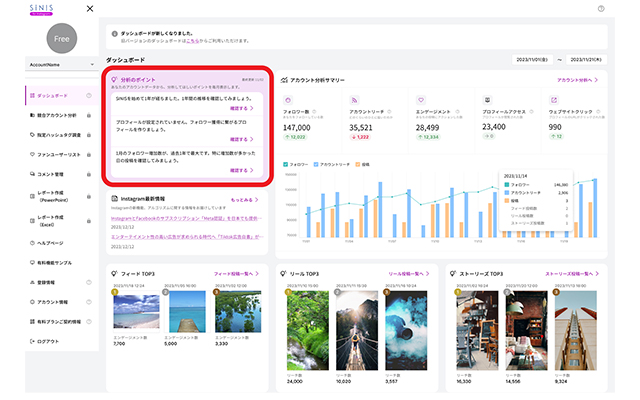This screenshot has height=400, width=640.
Task: Follow the こちら link in the notice banner
Action: tap(193, 41)
